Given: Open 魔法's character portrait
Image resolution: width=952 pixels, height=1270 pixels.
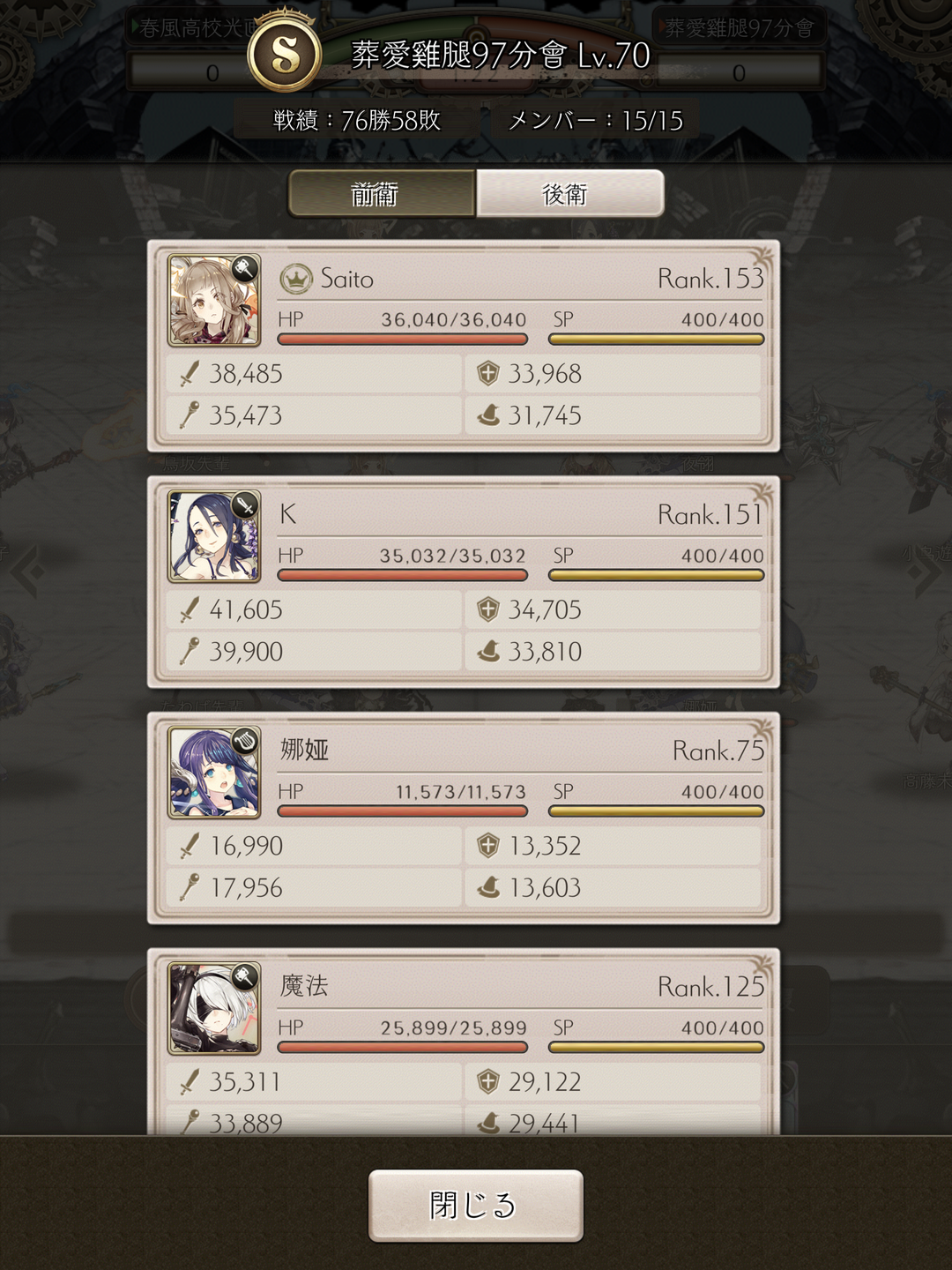Looking at the screenshot, I should click(214, 1008).
